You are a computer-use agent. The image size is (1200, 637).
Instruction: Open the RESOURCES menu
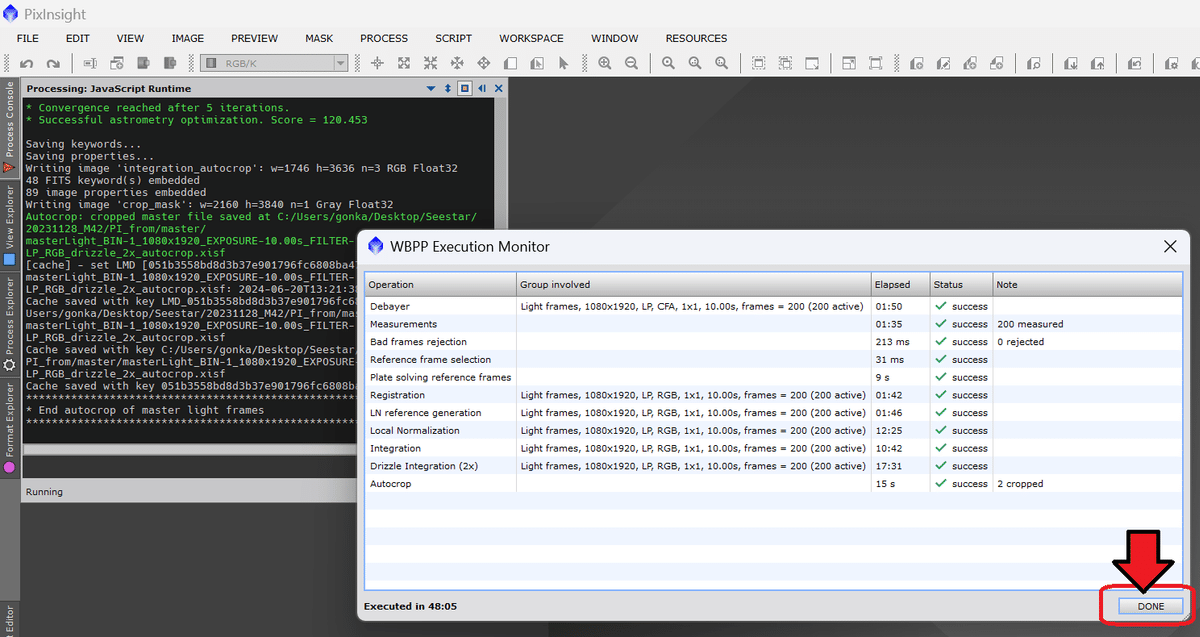(696, 38)
